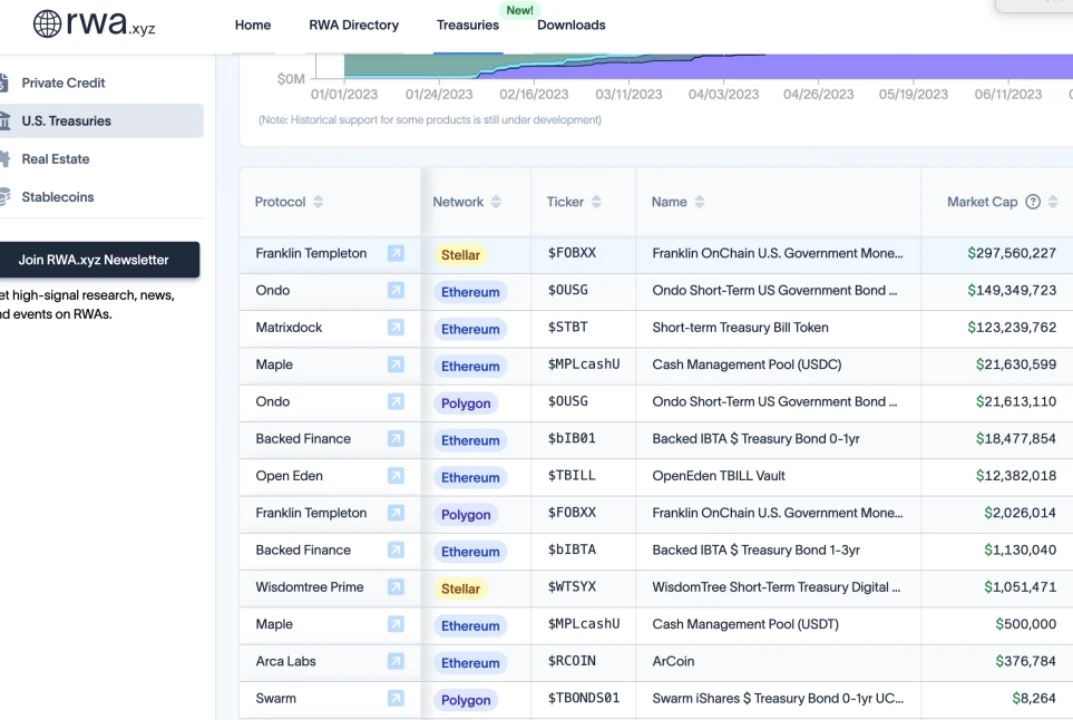Screen dimensions: 1073x720
Task: Open the Matrixdock external link icon
Action: 396,328
